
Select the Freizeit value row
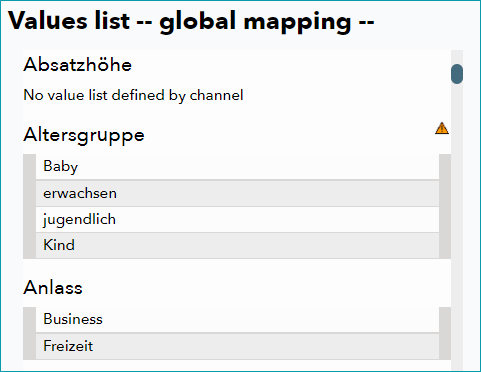pyautogui.click(x=237, y=346)
